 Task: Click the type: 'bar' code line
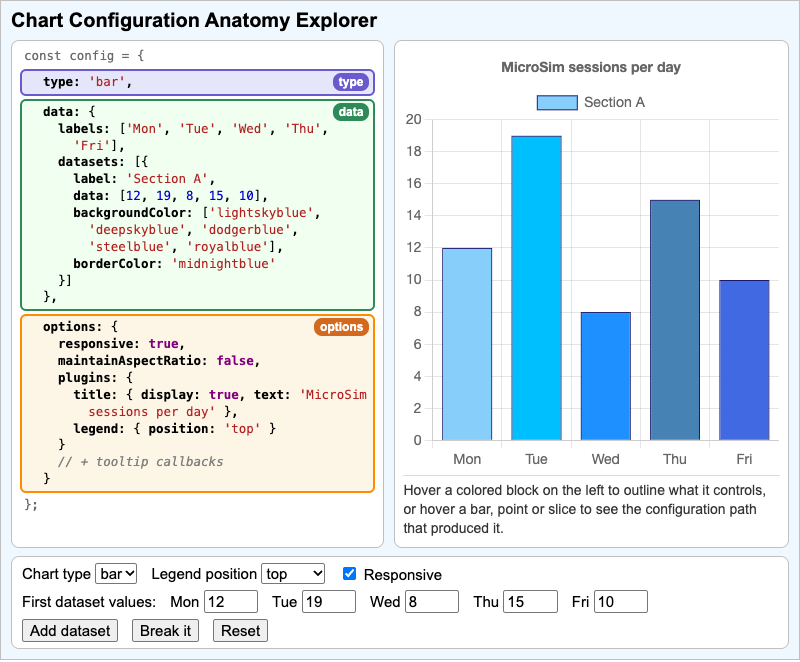(x=88, y=82)
